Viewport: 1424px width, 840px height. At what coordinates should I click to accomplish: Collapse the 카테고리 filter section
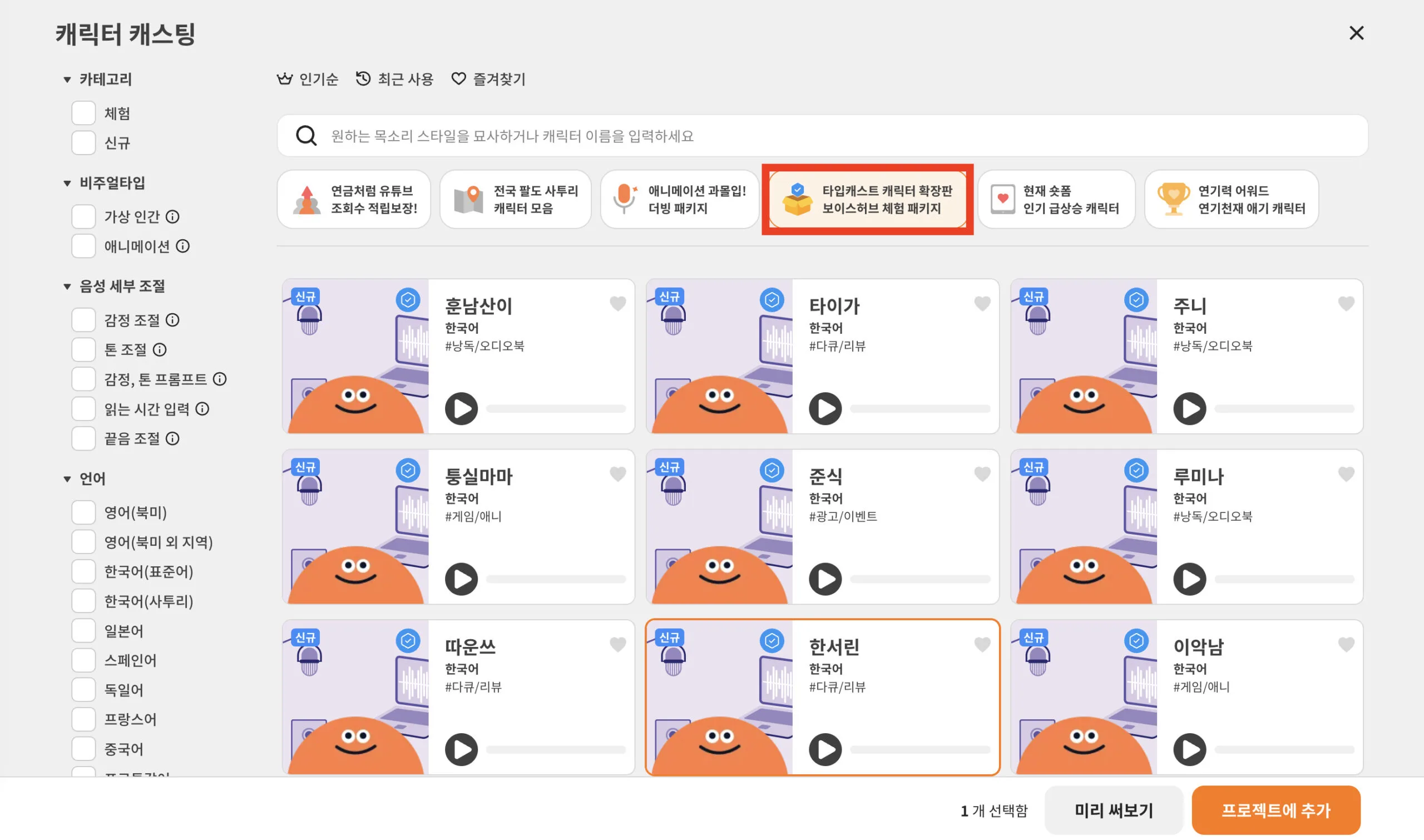[67, 80]
